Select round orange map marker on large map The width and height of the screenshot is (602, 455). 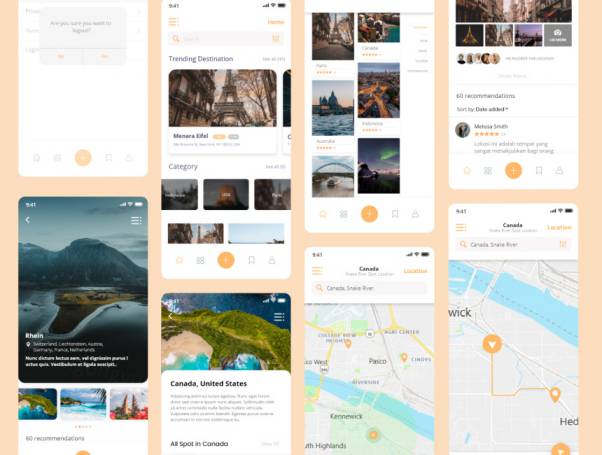(x=491, y=344)
